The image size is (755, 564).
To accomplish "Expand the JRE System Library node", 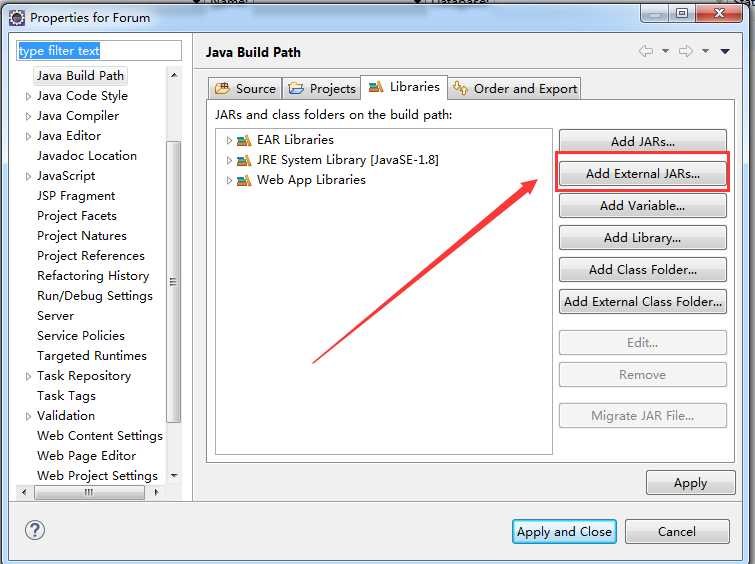I will coord(229,160).
